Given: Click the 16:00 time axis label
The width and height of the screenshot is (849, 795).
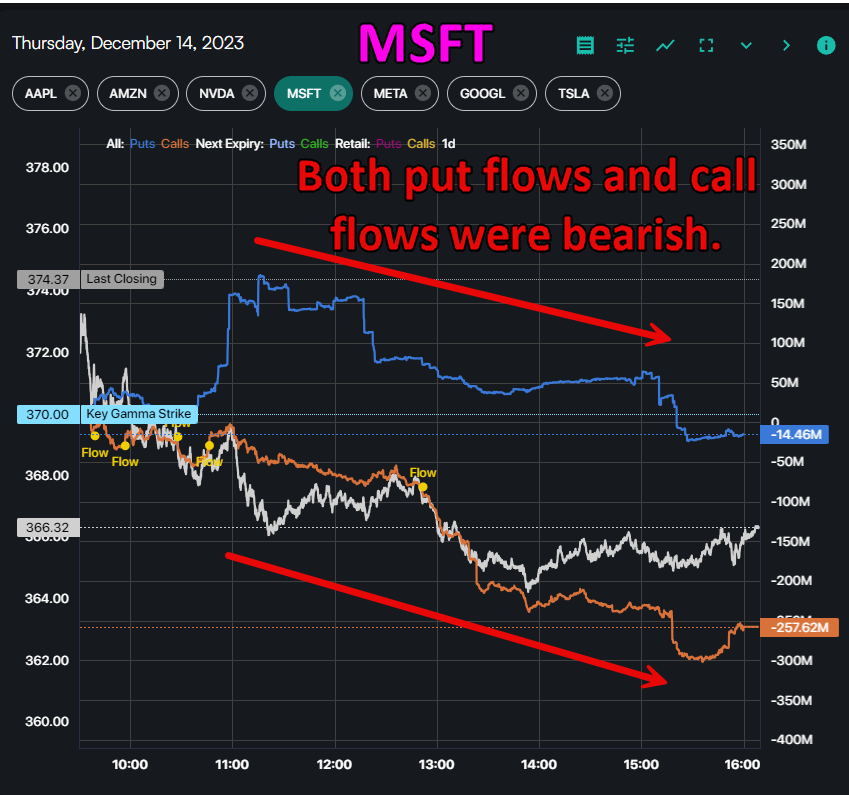Looking at the screenshot, I should [742, 764].
